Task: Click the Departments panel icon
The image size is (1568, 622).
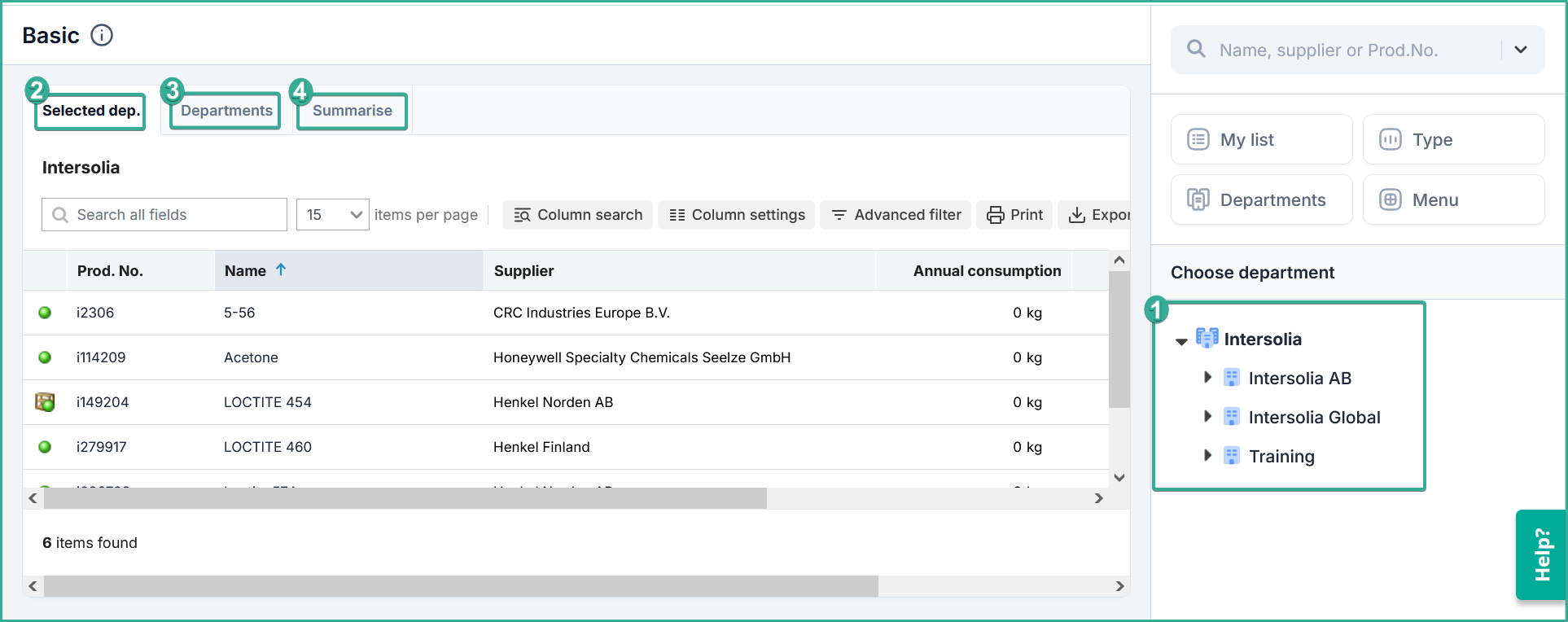Action: click(x=1198, y=199)
